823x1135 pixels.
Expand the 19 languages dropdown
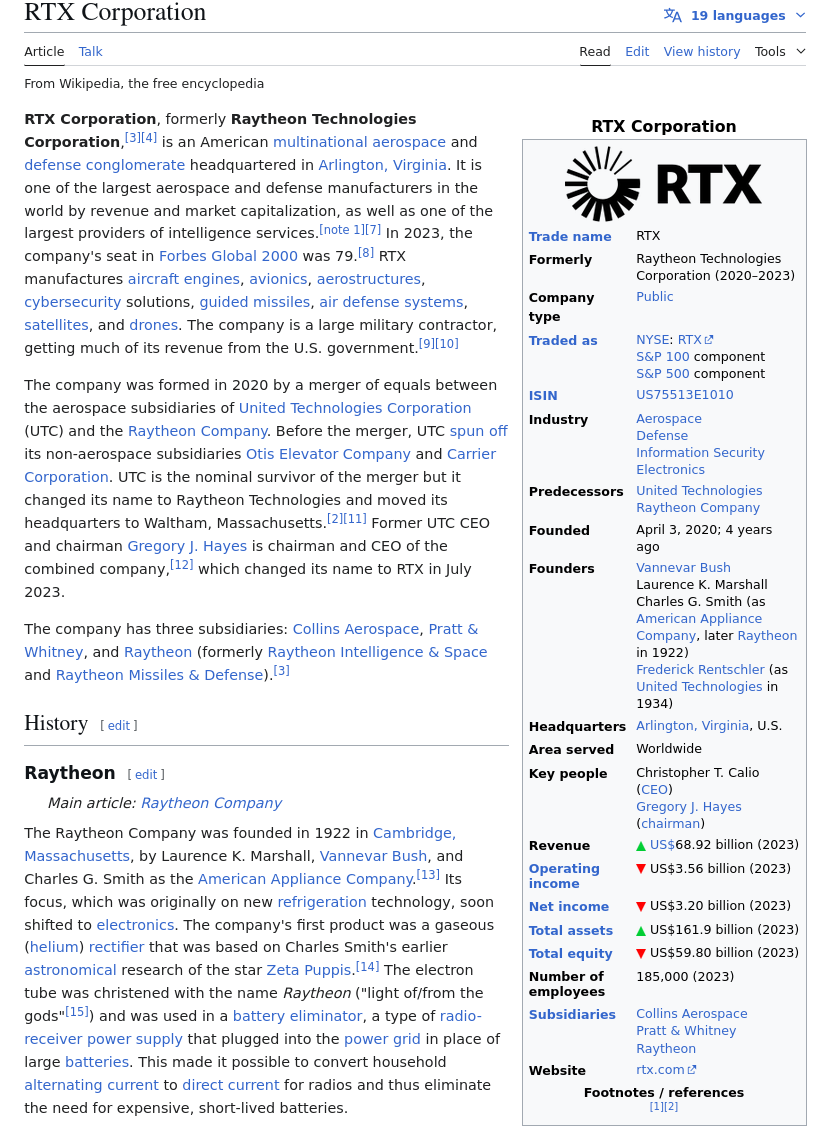point(748,15)
